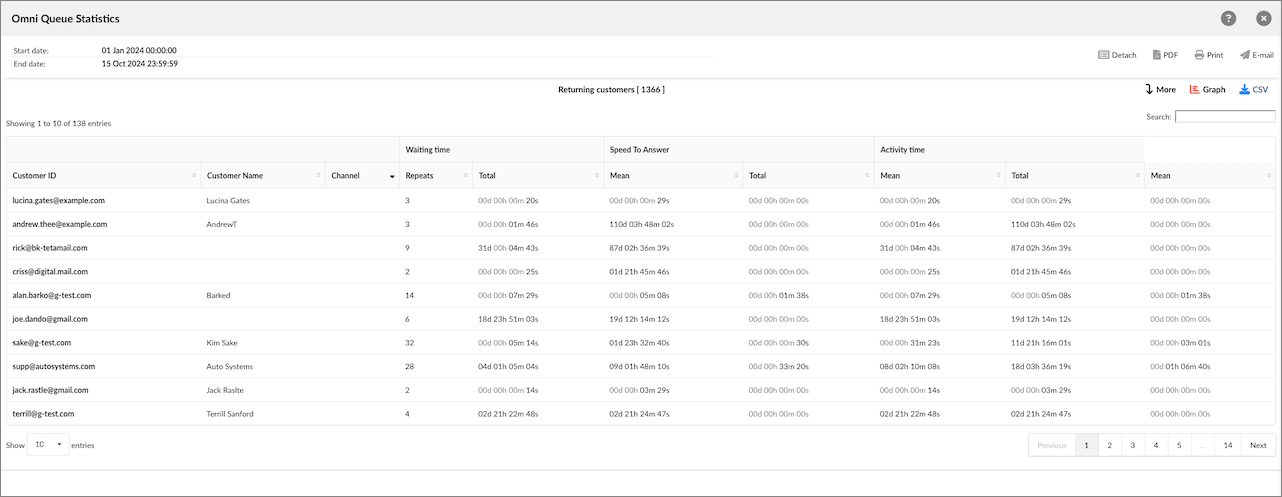Click the Returning customers [ 1366 ] title
The width and height of the screenshot is (1282, 497).
pos(611,89)
